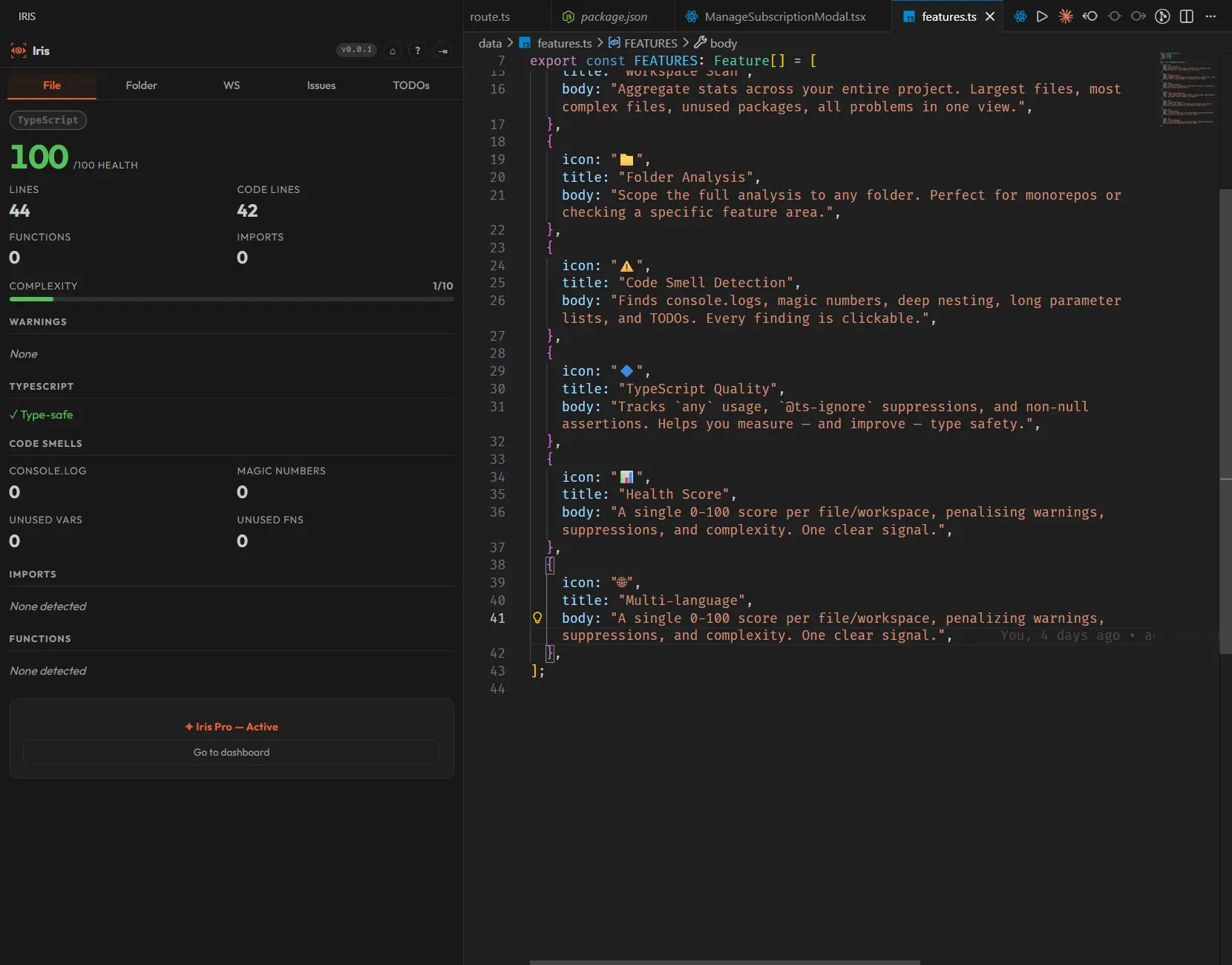This screenshot has width=1232, height=965.
Task: Open the quick fix lightbulb on line 41
Action: 537,618
